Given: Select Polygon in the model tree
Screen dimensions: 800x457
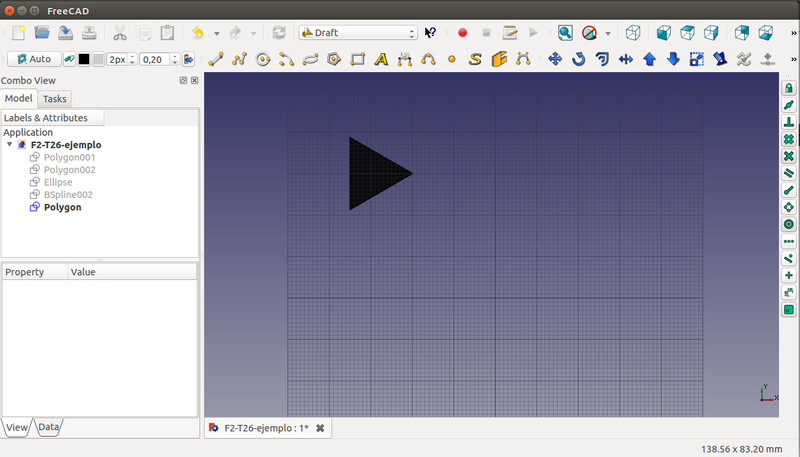Looking at the screenshot, I should click(x=62, y=207).
